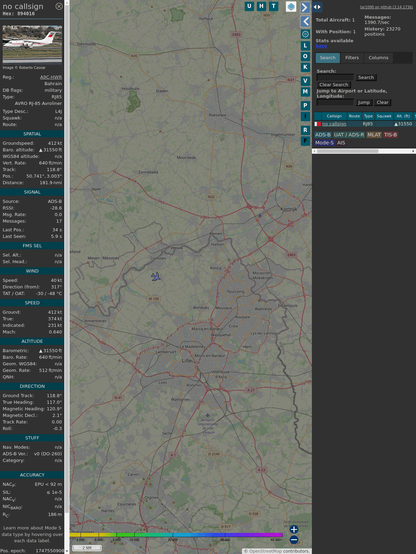Click the Bahrain flag in aircraft table
The image size is (416, 554).
point(318,124)
